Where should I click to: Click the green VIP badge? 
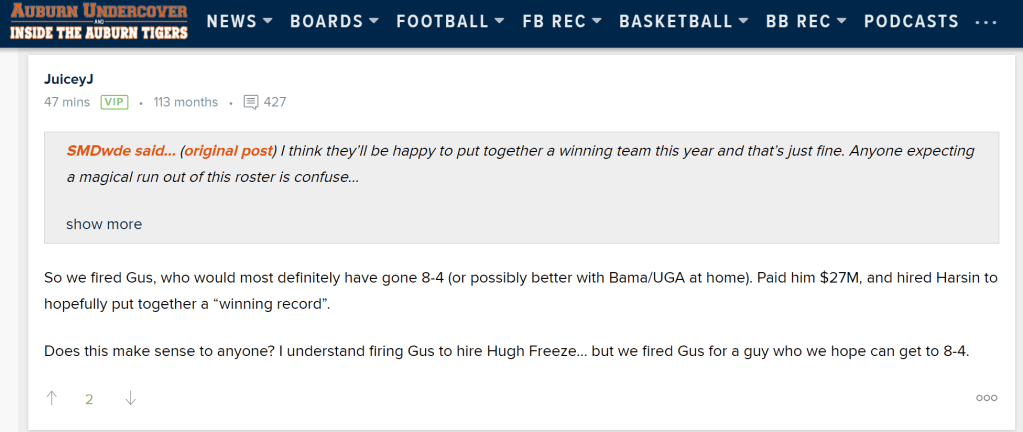114,102
